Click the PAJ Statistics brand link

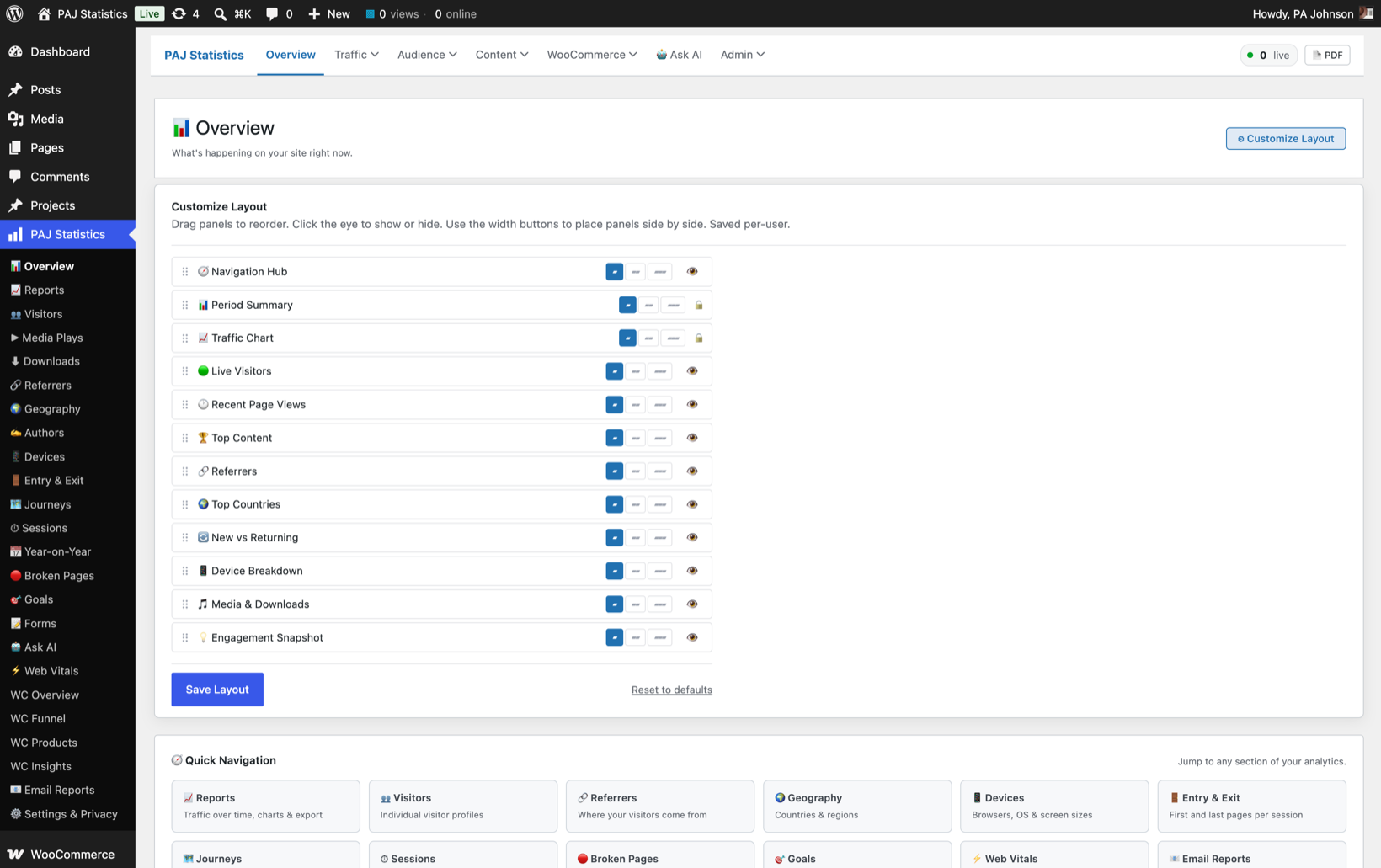click(204, 55)
